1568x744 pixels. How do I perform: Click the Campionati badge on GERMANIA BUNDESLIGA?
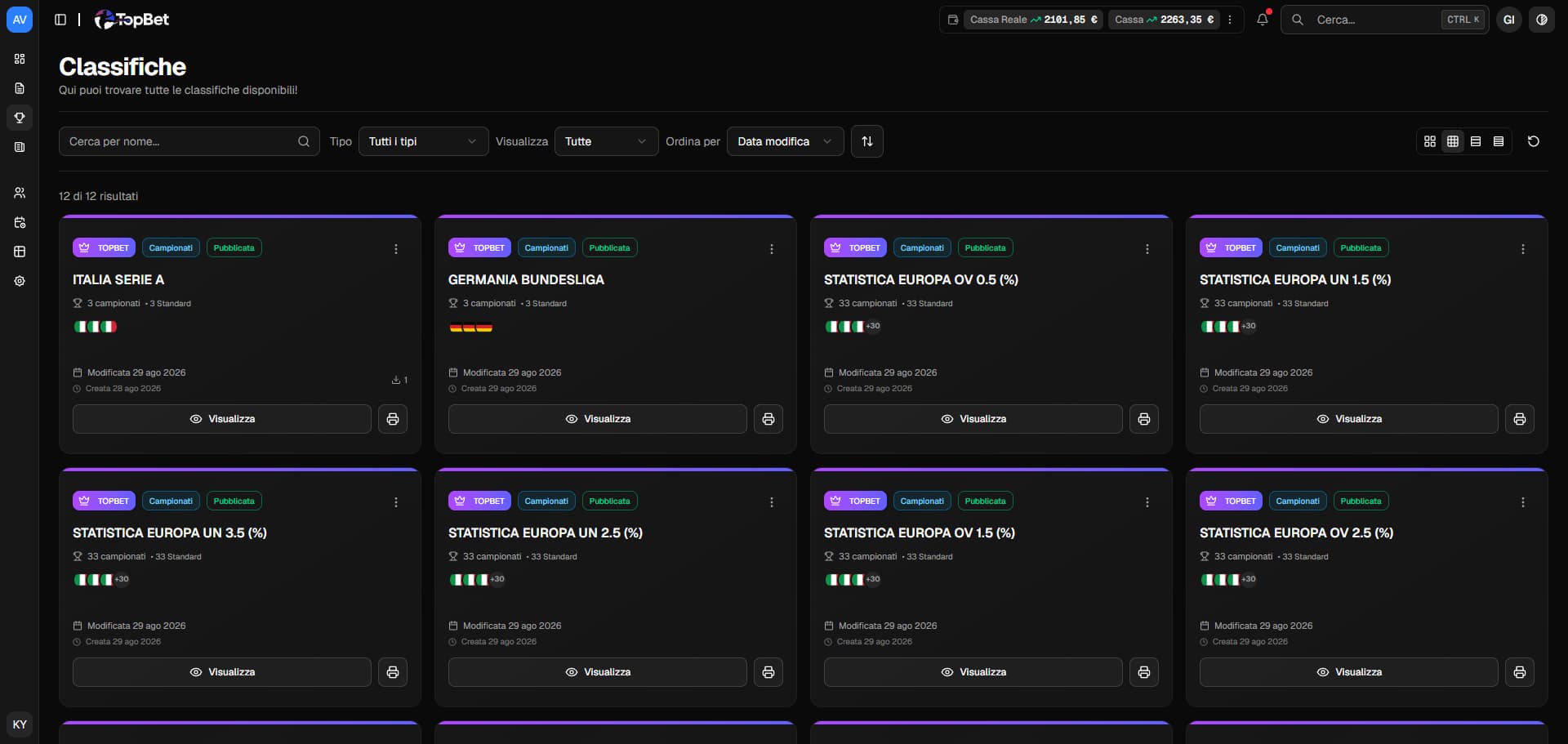point(546,247)
